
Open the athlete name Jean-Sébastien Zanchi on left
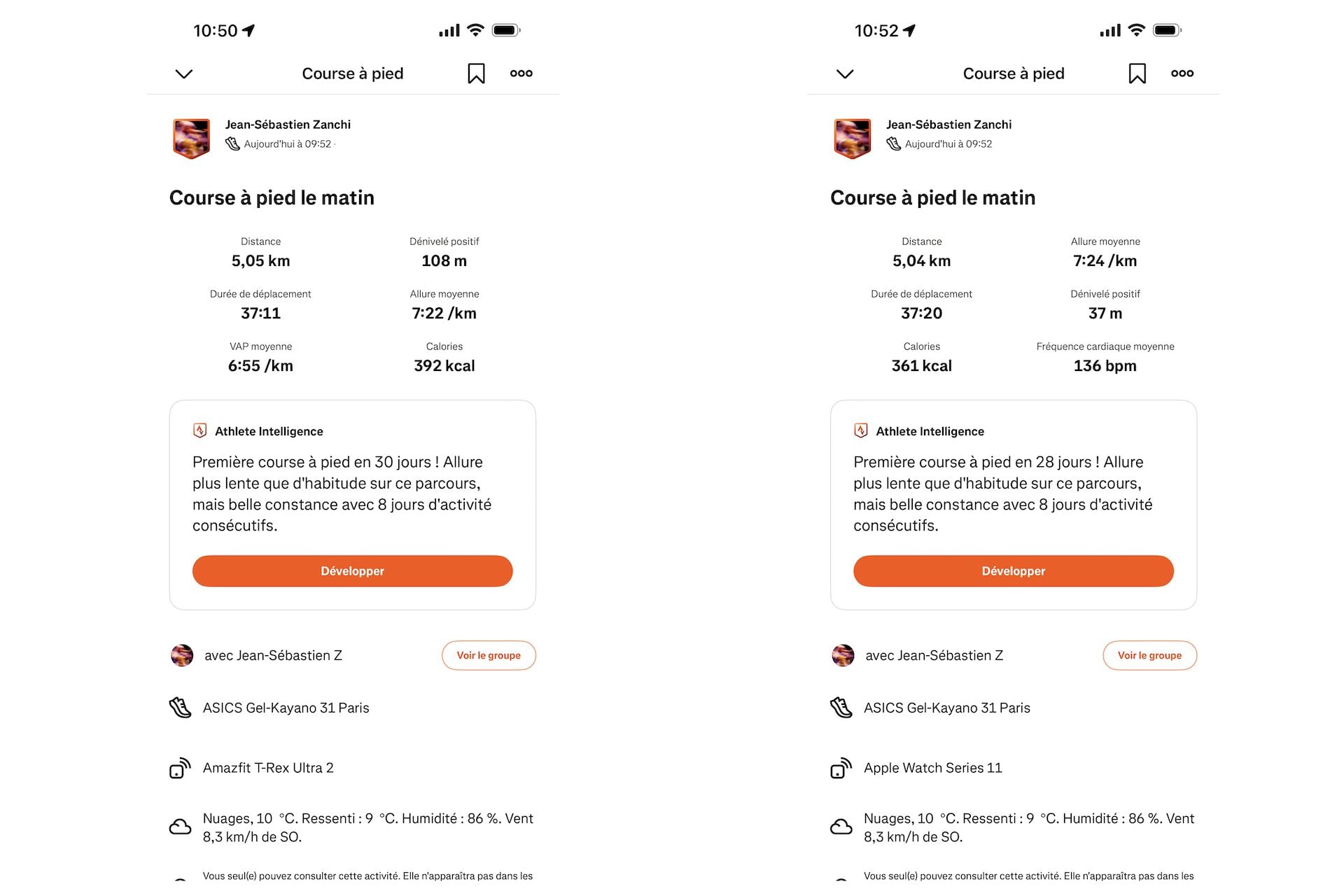(288, 125)
